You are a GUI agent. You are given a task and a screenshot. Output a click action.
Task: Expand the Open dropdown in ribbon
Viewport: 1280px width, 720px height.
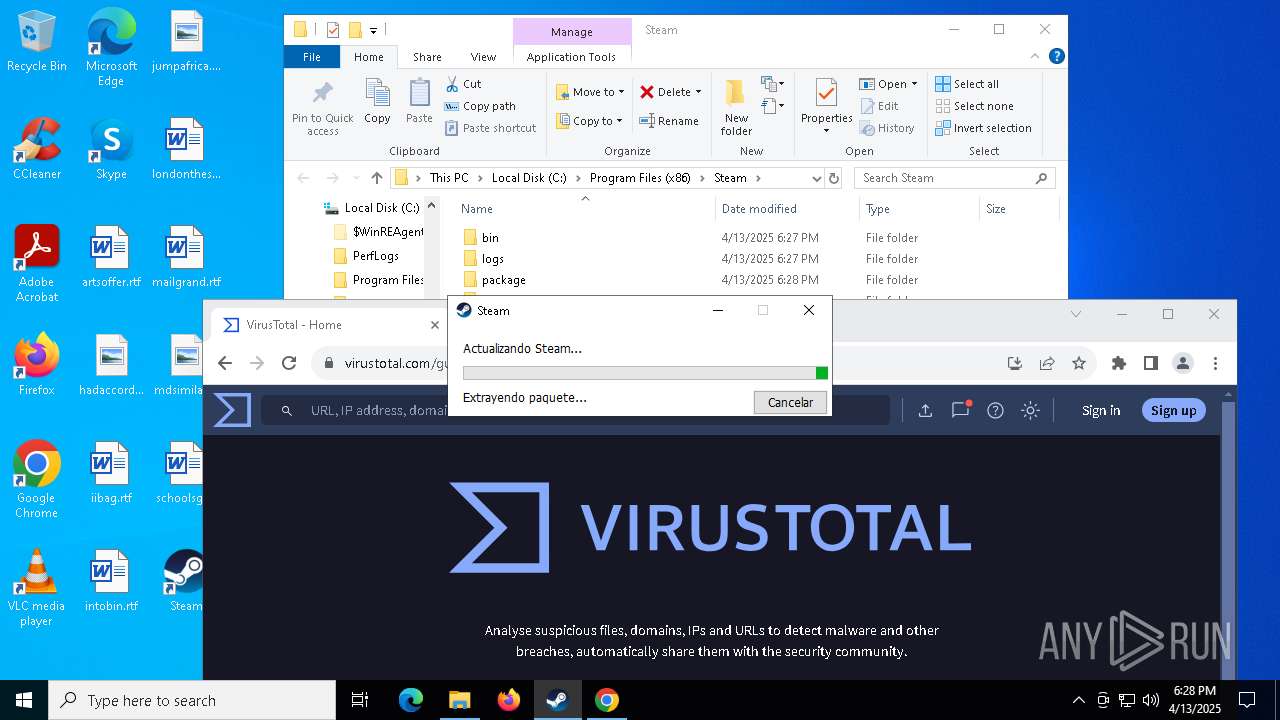913,84
